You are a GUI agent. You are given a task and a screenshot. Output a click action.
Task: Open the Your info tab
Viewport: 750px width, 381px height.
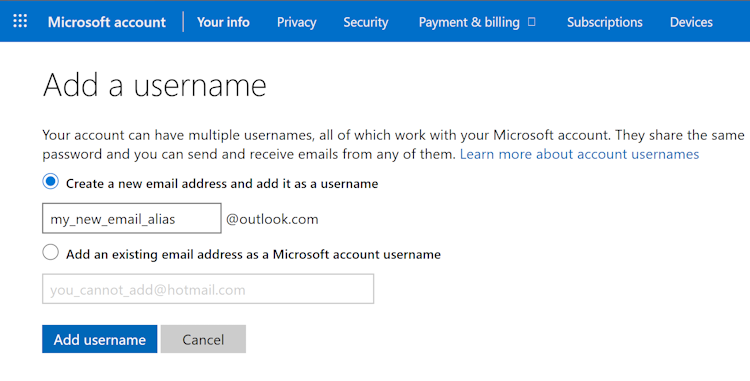[x=223, y=22]
